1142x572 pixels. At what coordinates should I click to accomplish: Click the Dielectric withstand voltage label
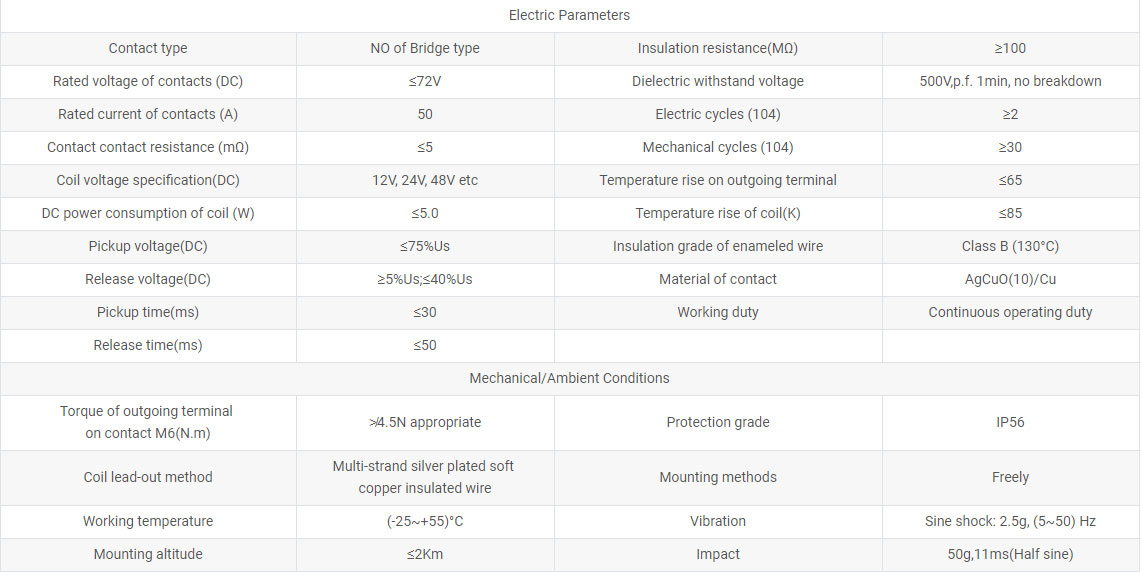[718, 81]
